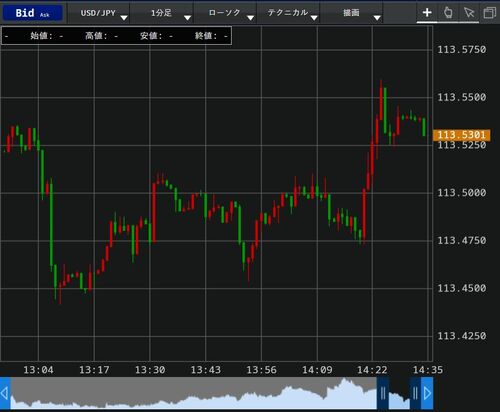Select the crosshair plus cursor tool

tap(427, 13)
